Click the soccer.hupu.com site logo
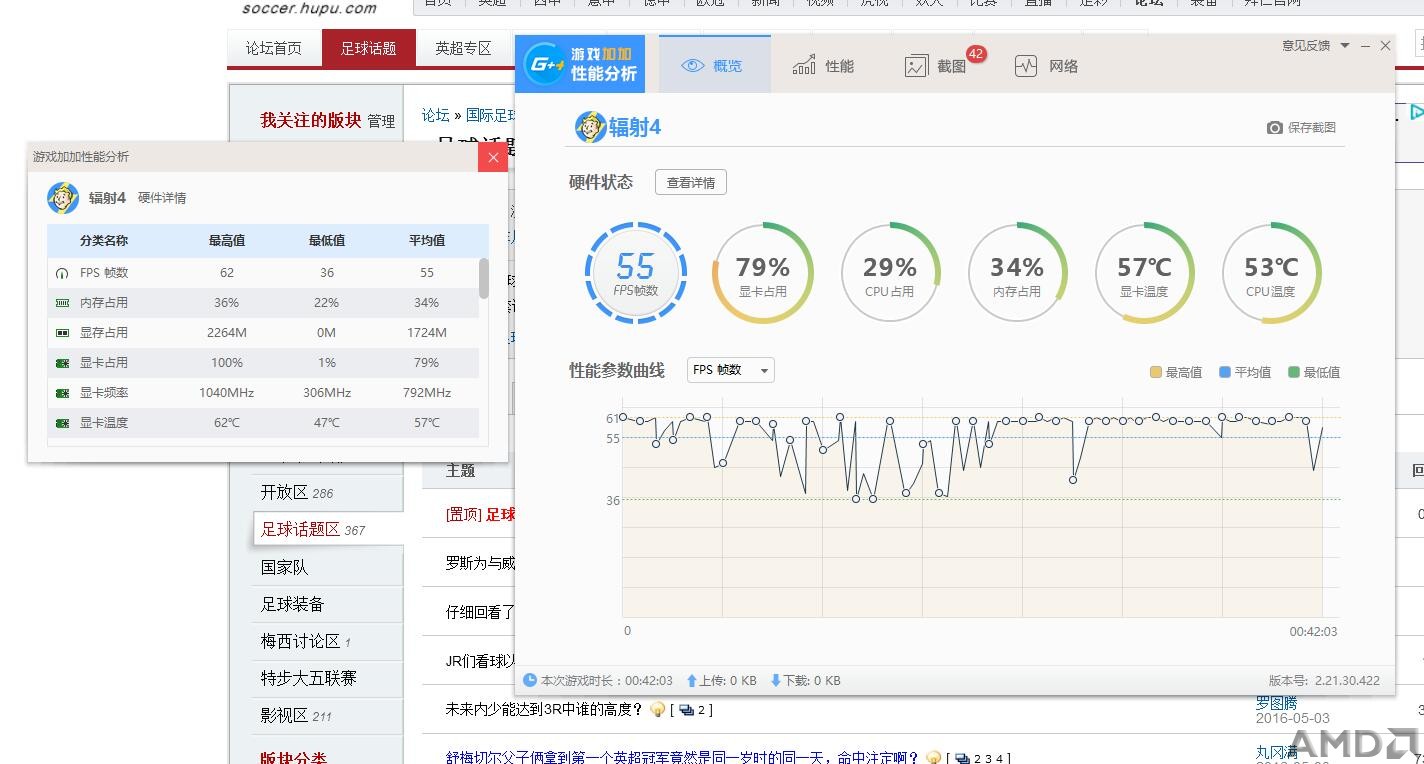This screenshot has width=1424, height=764. pos(309,8)
